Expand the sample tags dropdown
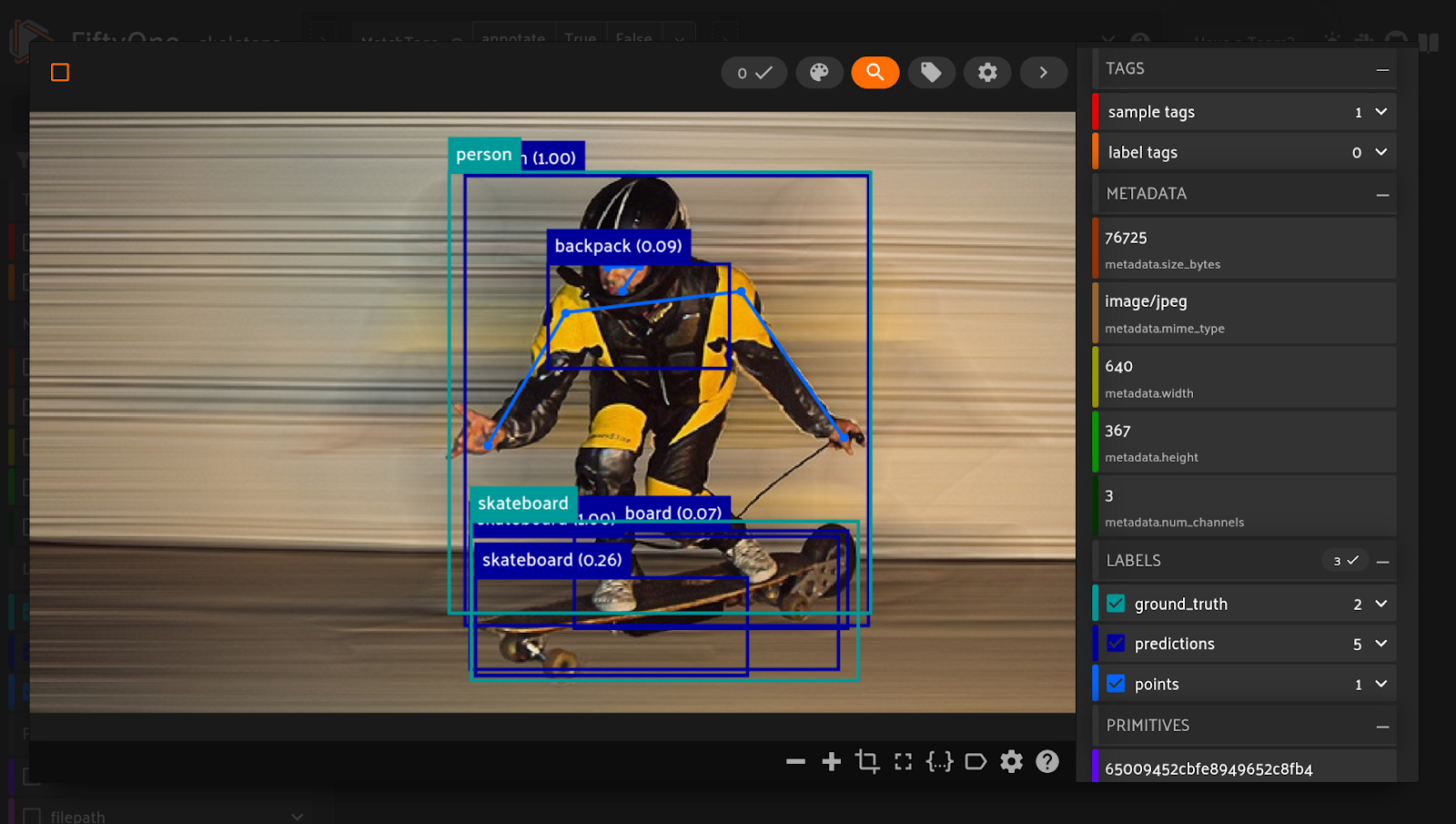Screen dimensions: 1456x824 pos(1380,112)
